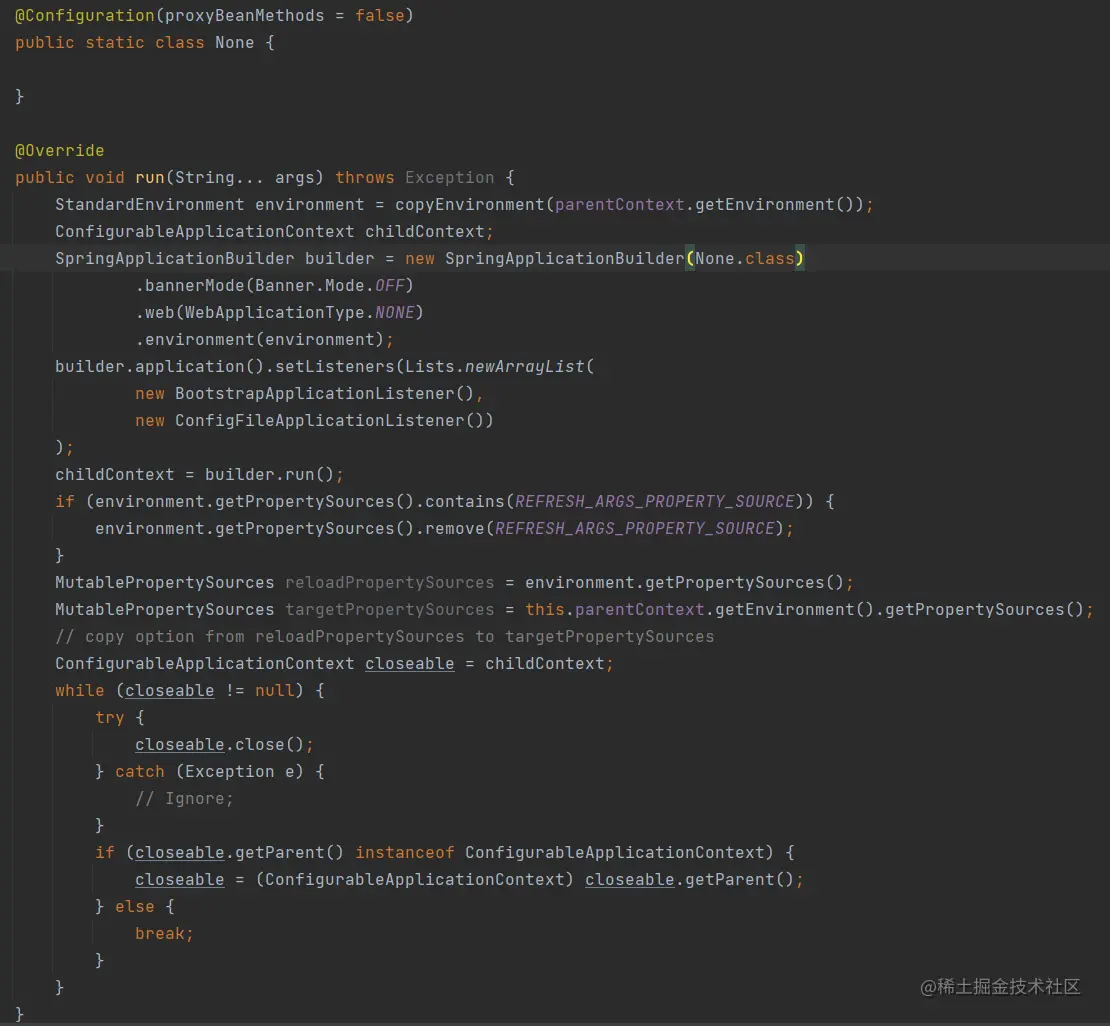Click 'setListeners' method call

coord(334,367)
